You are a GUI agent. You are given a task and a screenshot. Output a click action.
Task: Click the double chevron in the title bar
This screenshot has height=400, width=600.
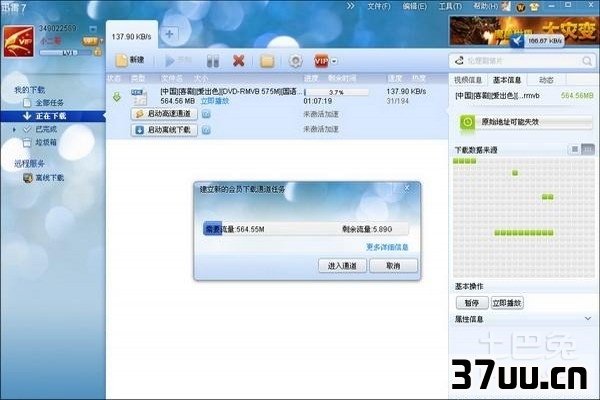(350, 6)
